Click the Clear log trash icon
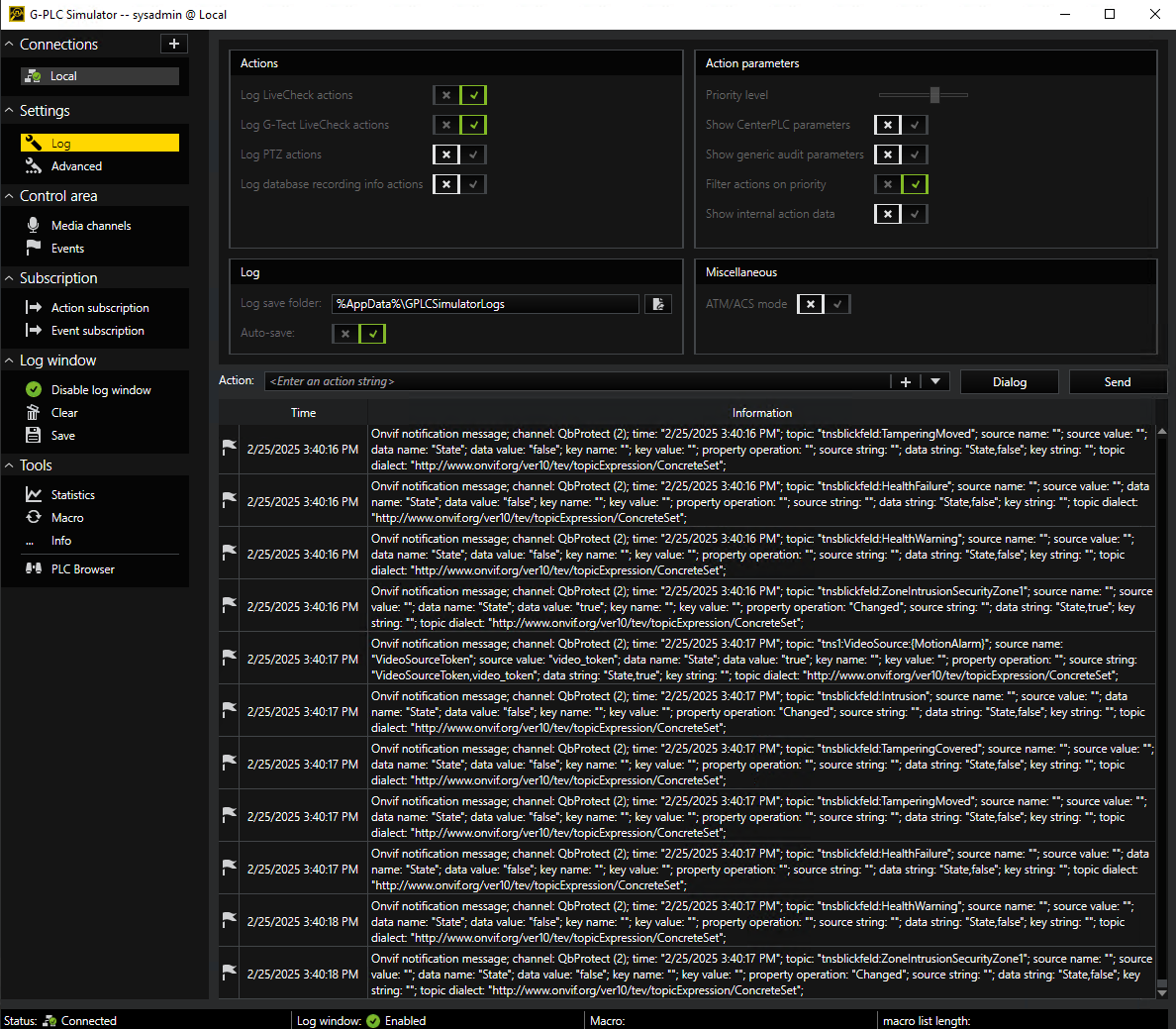This screenshot has height=1029, width=1176. click(x=34, y=413)
